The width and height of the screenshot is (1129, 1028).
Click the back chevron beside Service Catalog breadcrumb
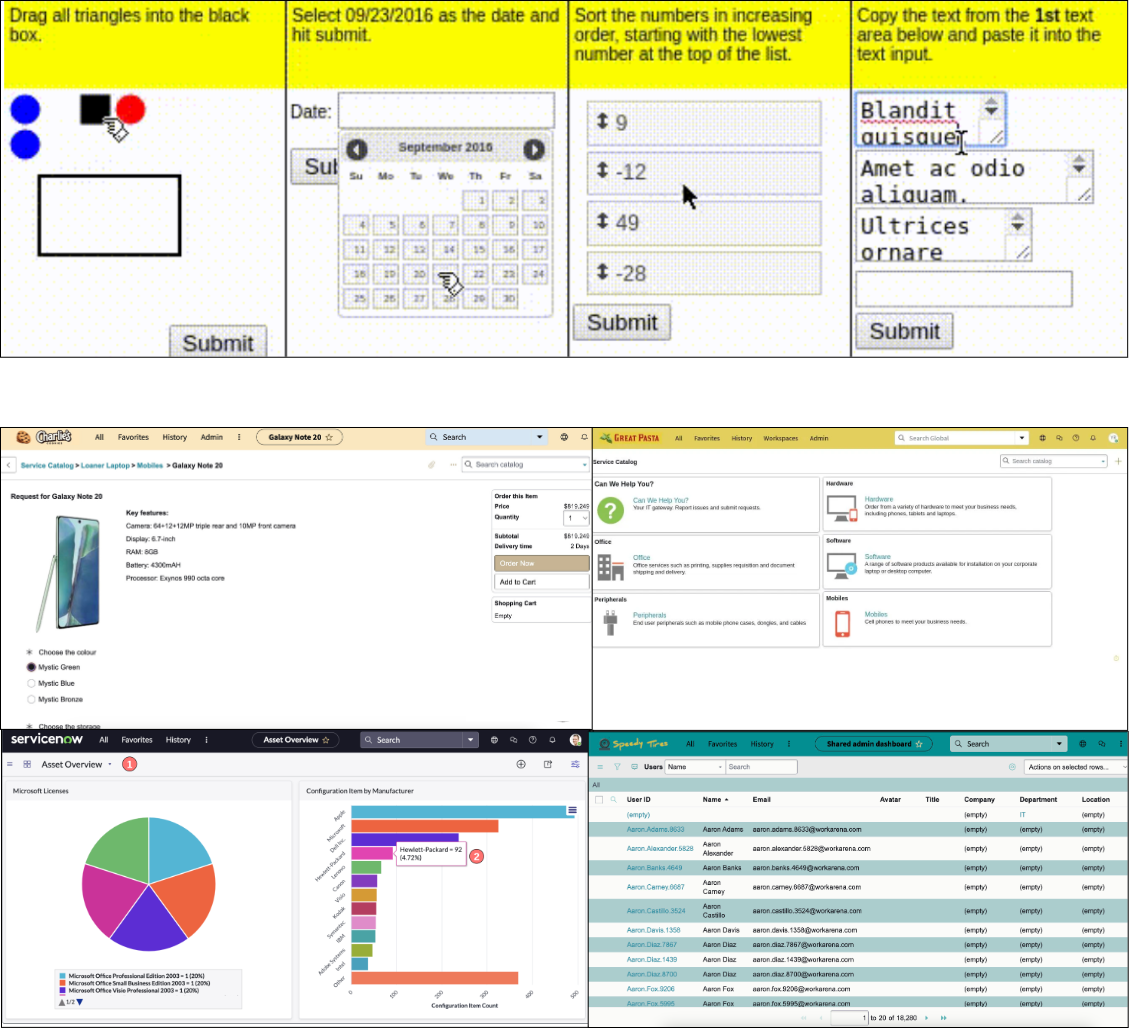tap(9, 465)
